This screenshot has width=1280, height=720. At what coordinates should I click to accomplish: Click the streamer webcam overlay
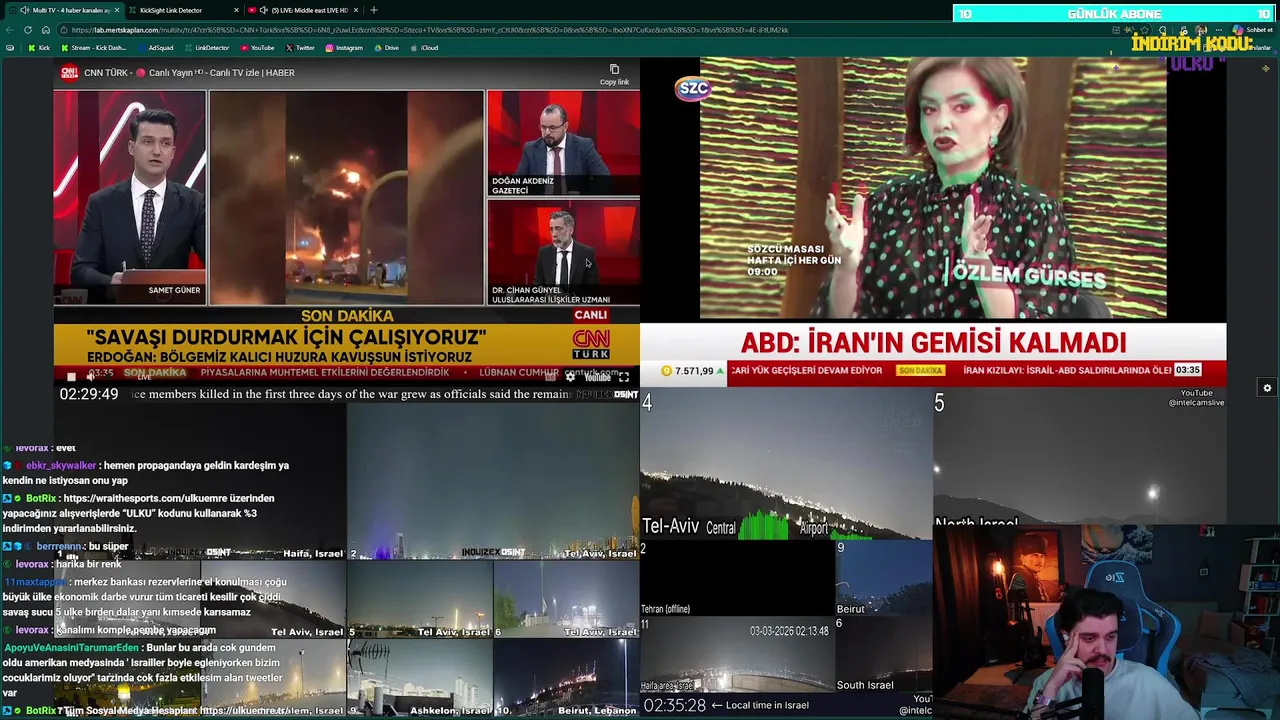[x=1106, y=622]
